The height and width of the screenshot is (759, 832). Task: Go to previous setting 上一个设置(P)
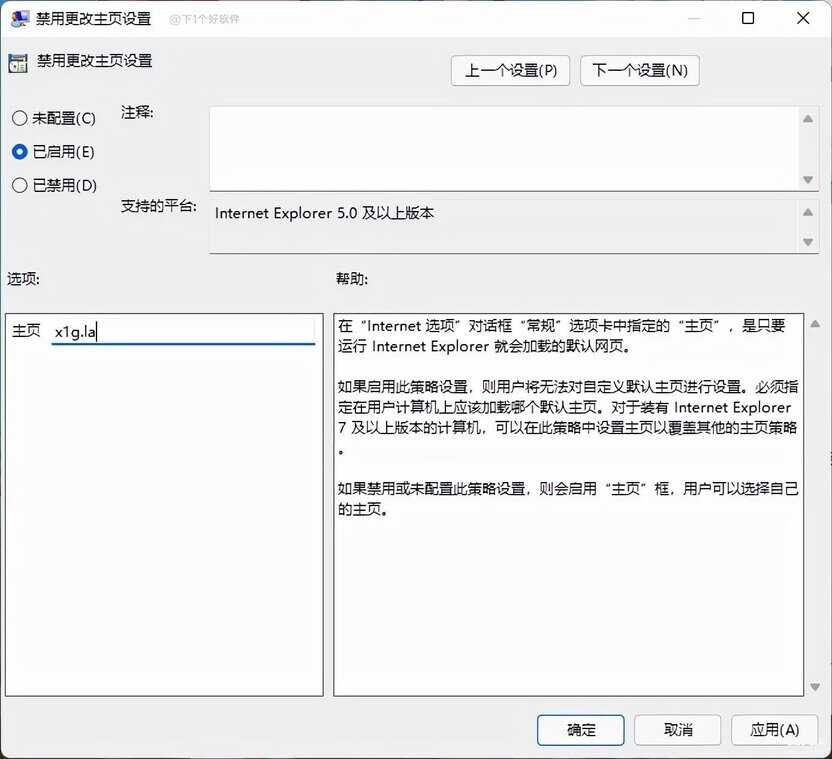(x=510, y=71)
